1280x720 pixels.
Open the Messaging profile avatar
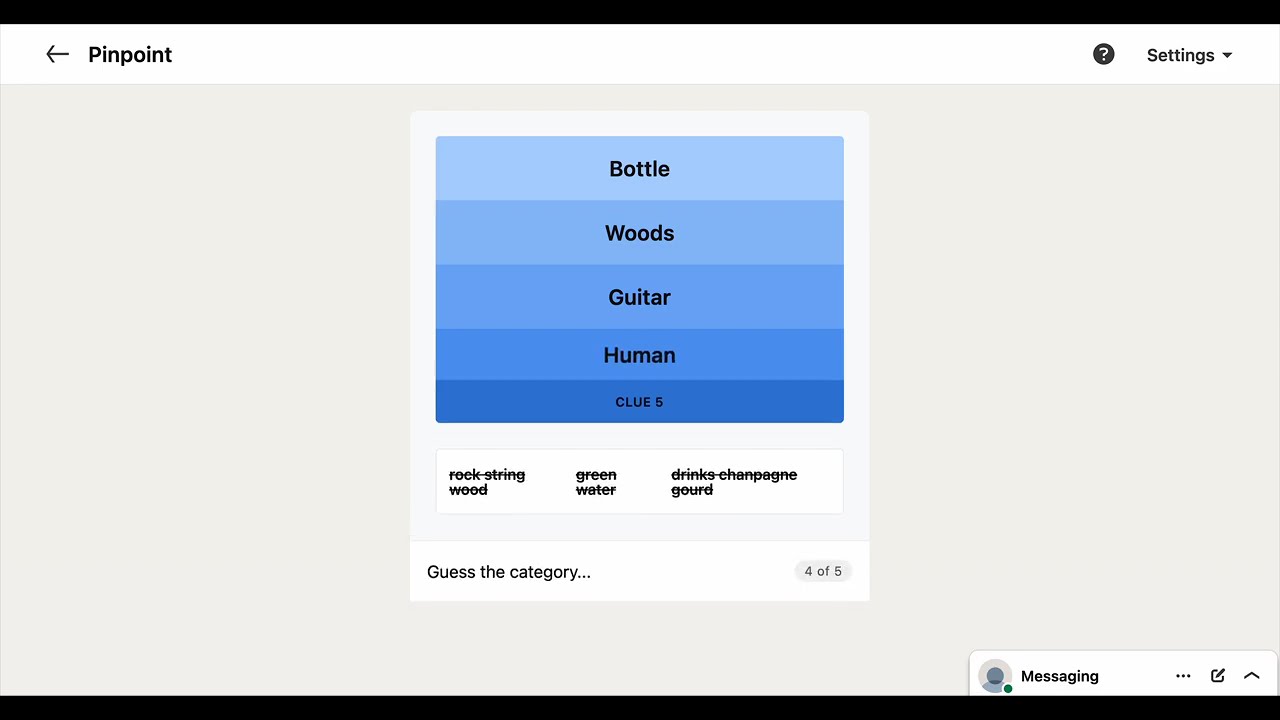click(994, 676)
